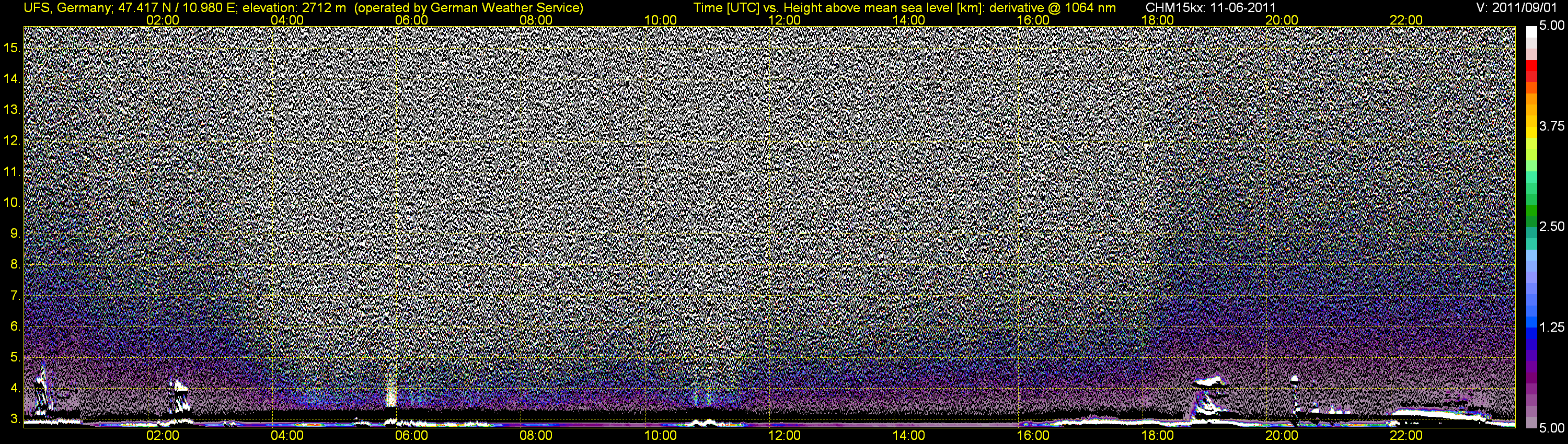Viewport: 1568px width, 444px height.
Task: Pick the white top segment of the colorbar
Action: coord(1531,32)
